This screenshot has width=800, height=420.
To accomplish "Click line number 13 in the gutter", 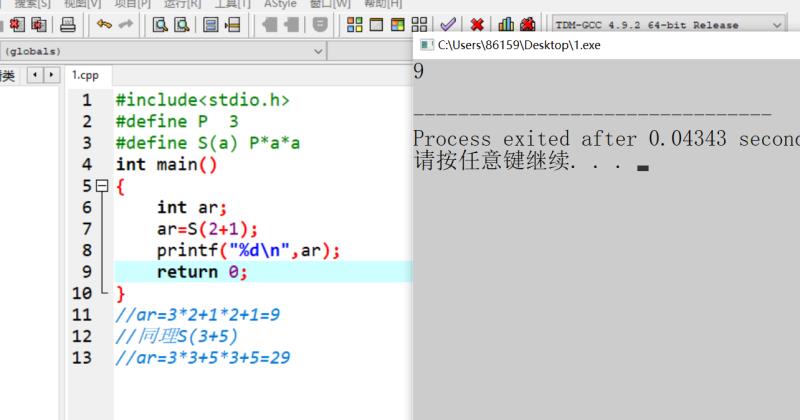I will pyautogui.click(x=82, y=357).
